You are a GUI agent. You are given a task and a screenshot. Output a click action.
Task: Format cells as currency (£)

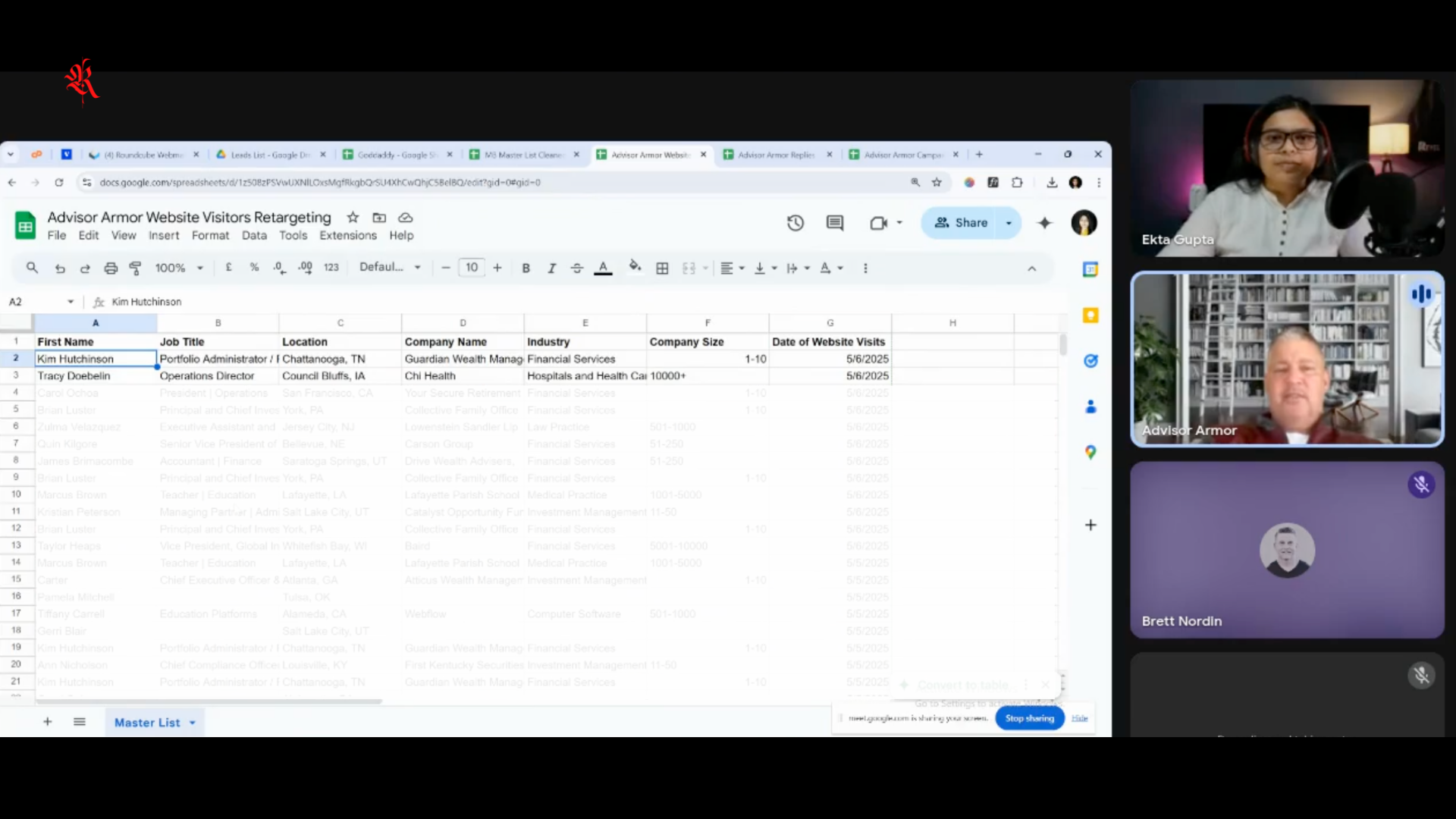click(229, 267)
